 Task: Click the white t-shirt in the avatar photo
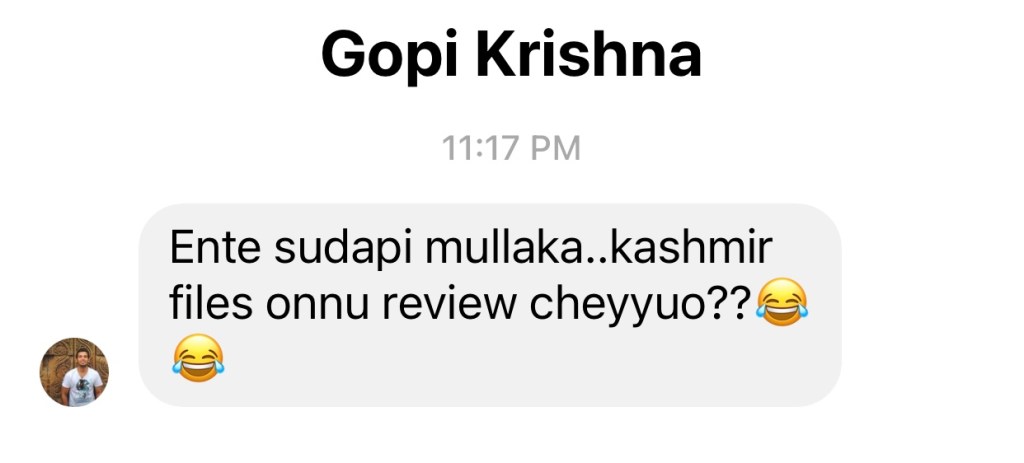pyautogui.click(x=82, y=387)
